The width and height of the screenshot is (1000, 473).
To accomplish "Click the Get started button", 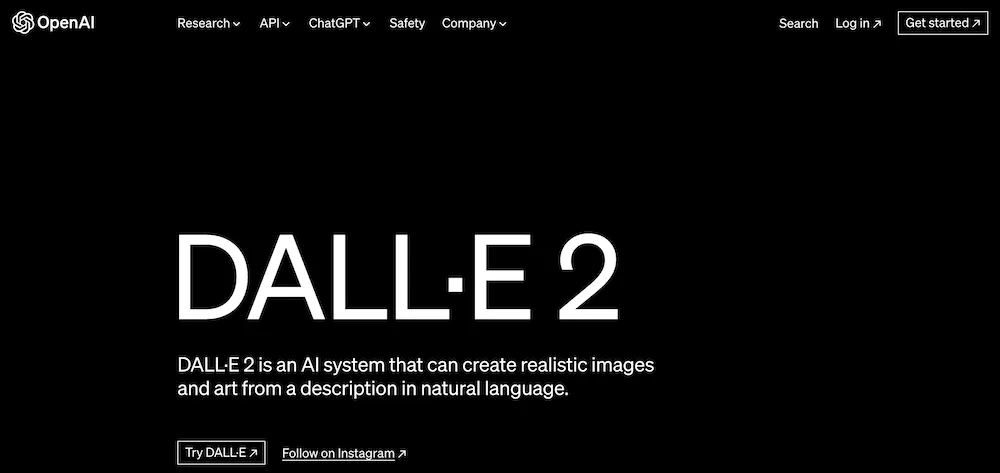I will tap(943, 23).
